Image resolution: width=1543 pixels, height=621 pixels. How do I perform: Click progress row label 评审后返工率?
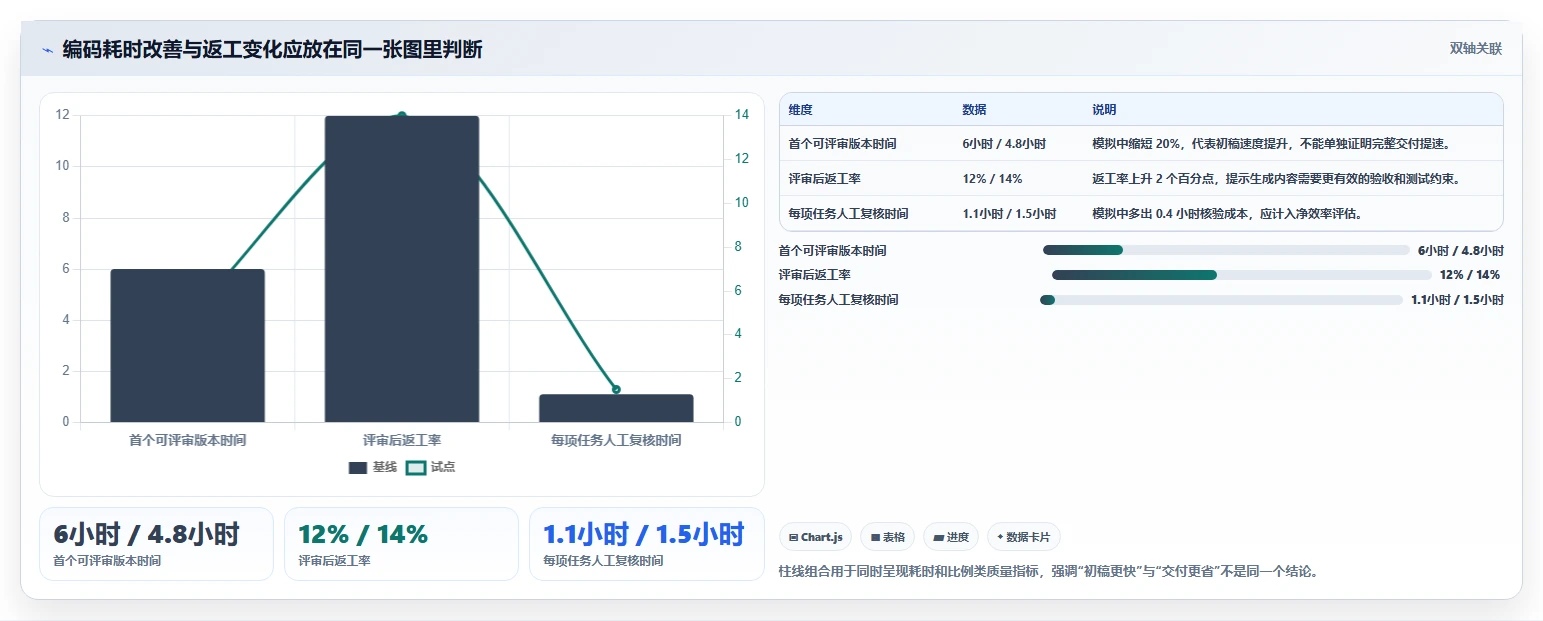pos(814,275)
